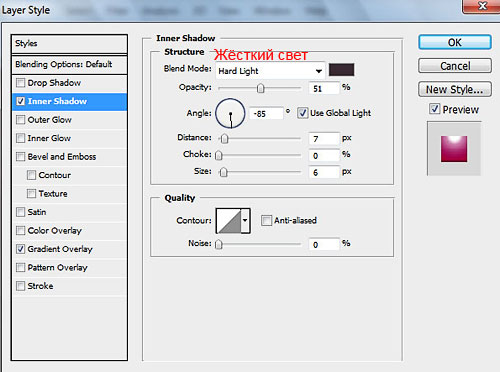Click the Choke value field
This screenshot has width=500, height=372.
tap(324, 155)
